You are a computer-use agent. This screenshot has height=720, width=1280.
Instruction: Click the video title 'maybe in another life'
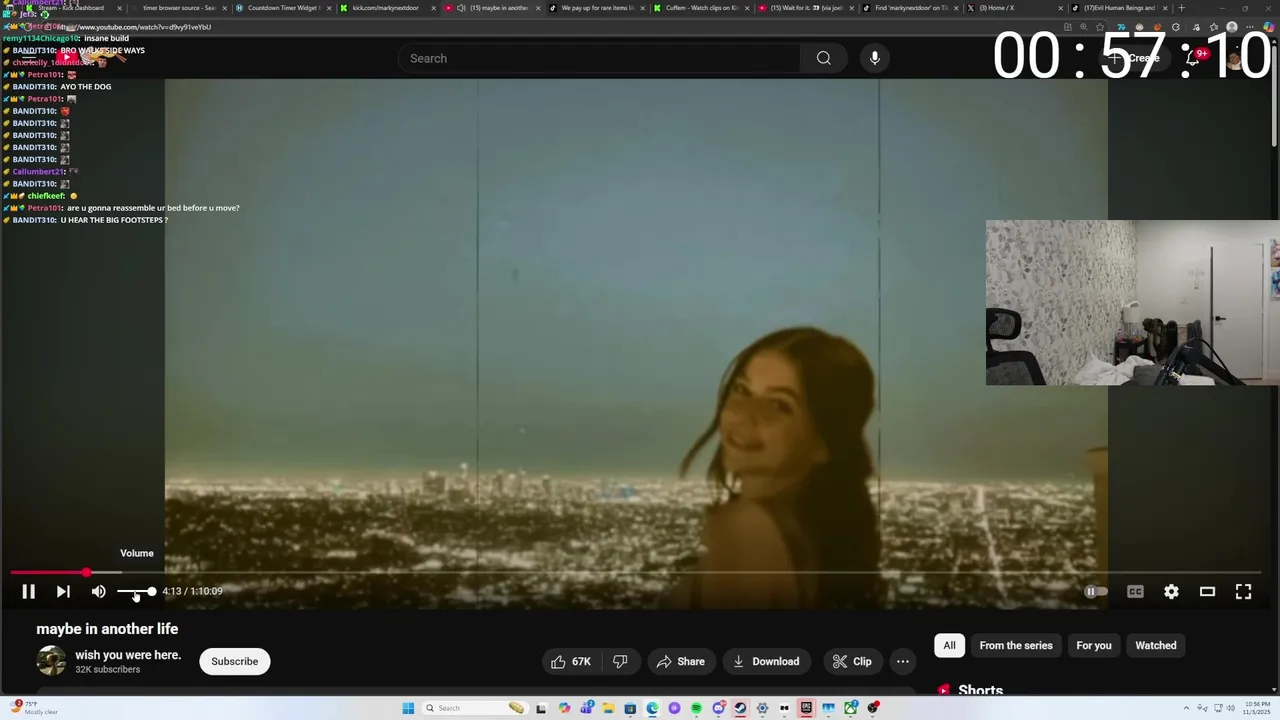point(107,629)
